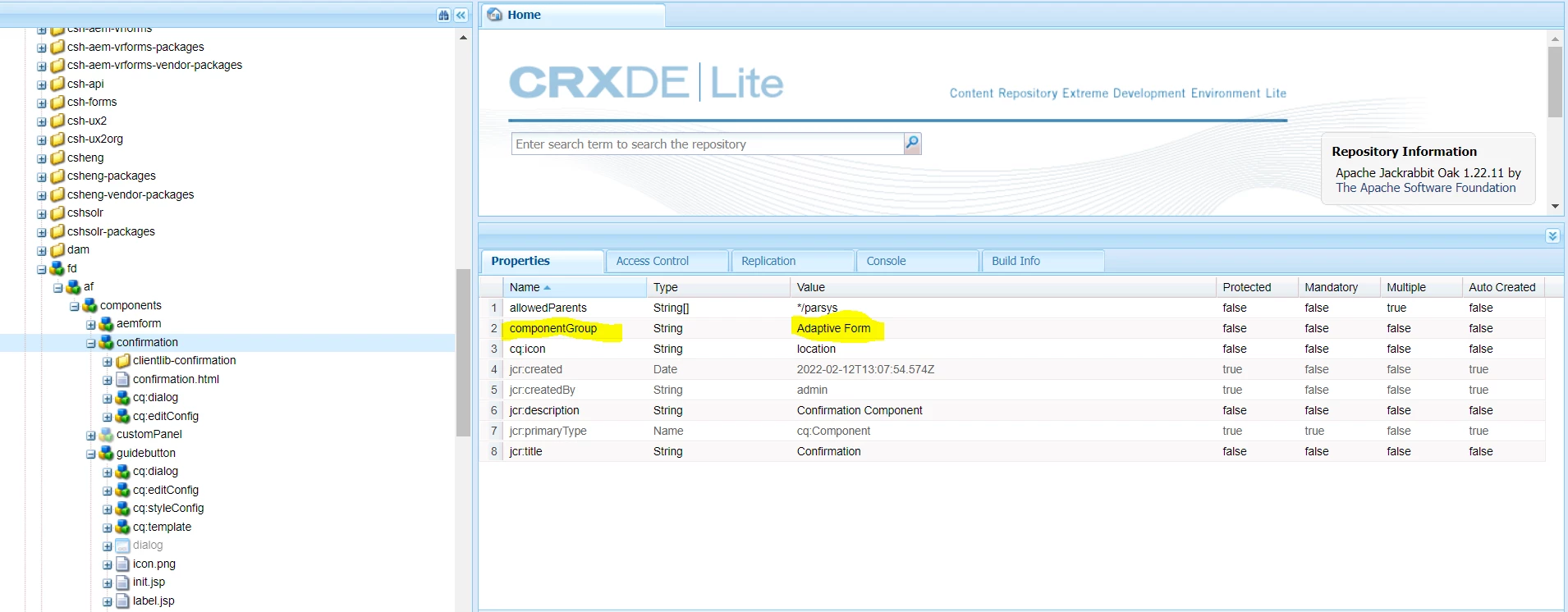Switch to the Properties tab

click(x=542, y=261)
